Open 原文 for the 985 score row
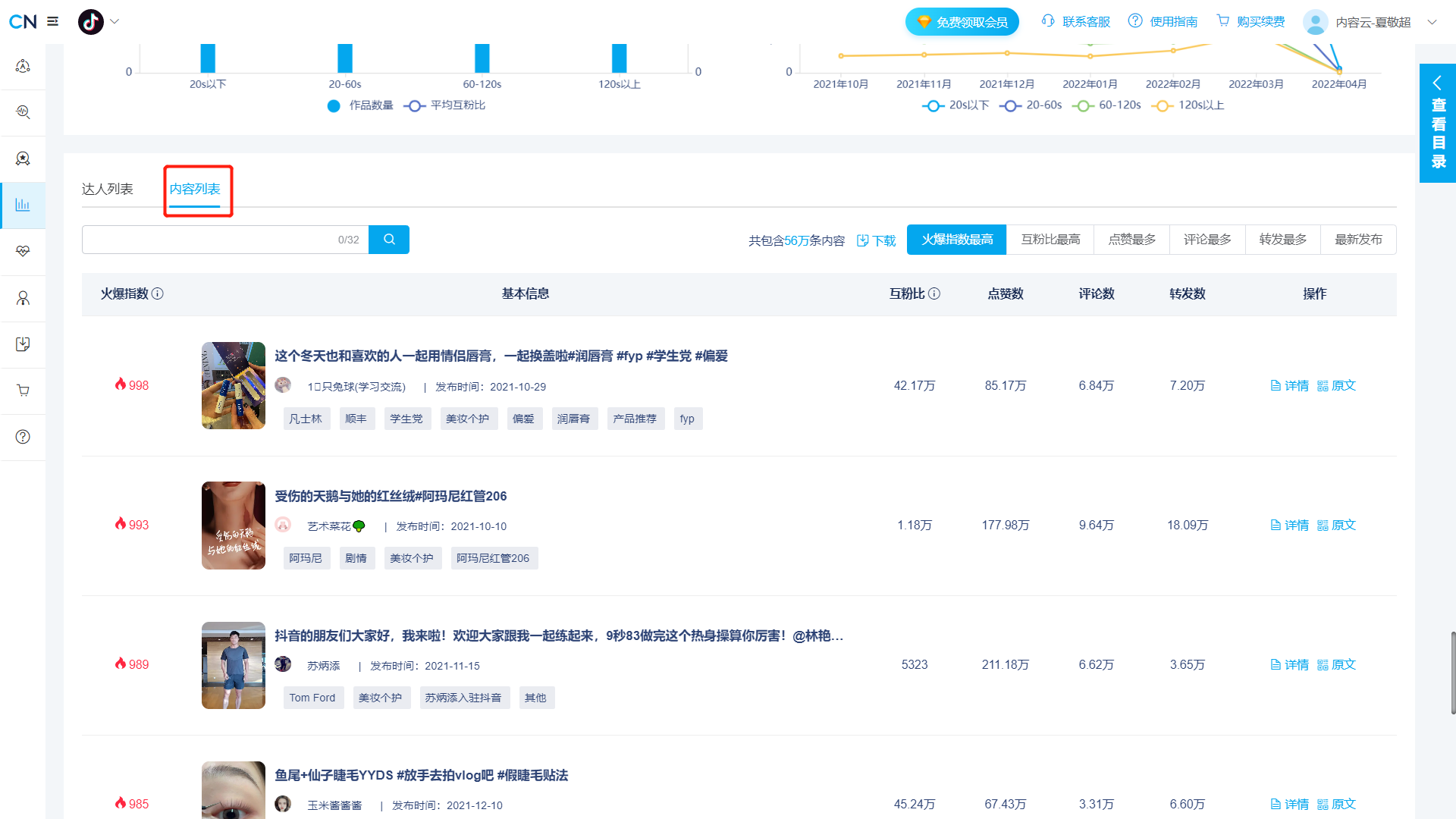 tap(1336, 805)
